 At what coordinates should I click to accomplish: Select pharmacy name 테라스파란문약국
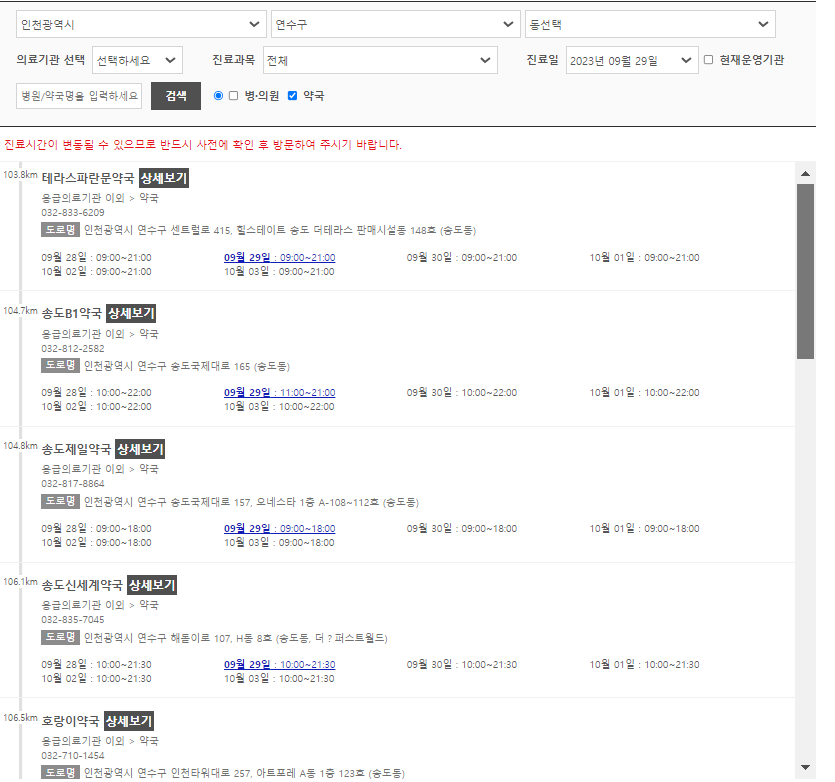point(88,178)
